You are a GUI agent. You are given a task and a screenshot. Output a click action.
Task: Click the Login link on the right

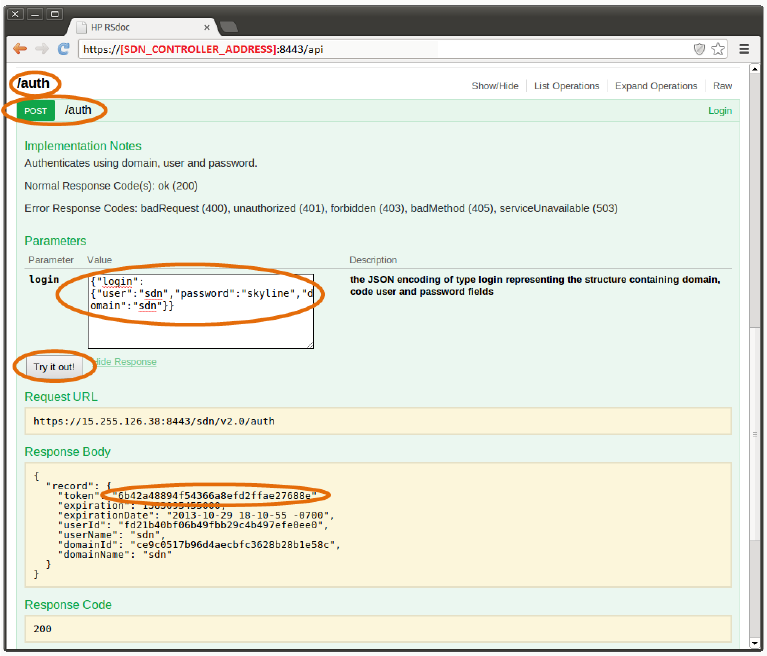[719, 111]
